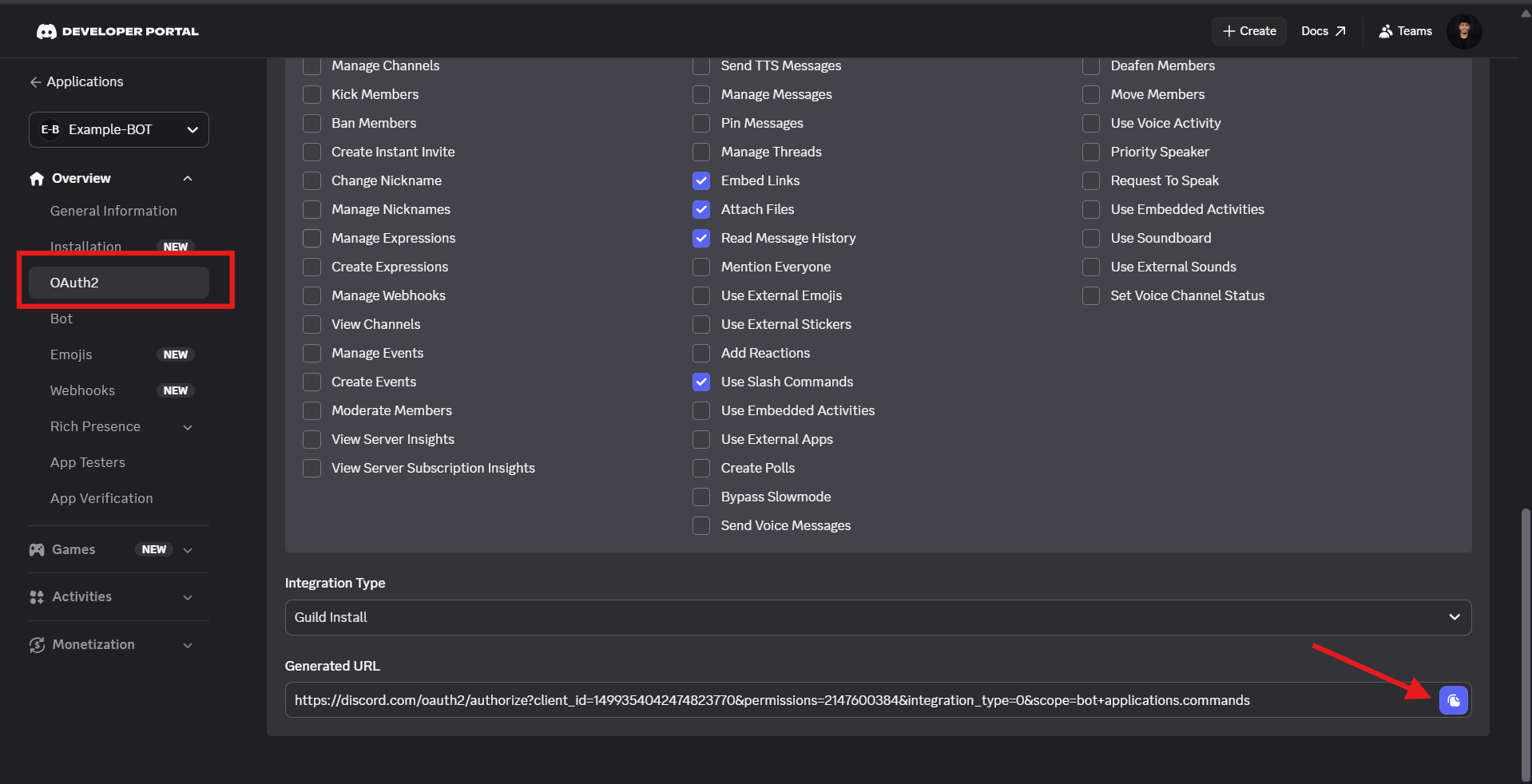The height and width of the screenshot is (784, 1532).
Task: Click the E-B app badge icon
Action: pos(50,129)
